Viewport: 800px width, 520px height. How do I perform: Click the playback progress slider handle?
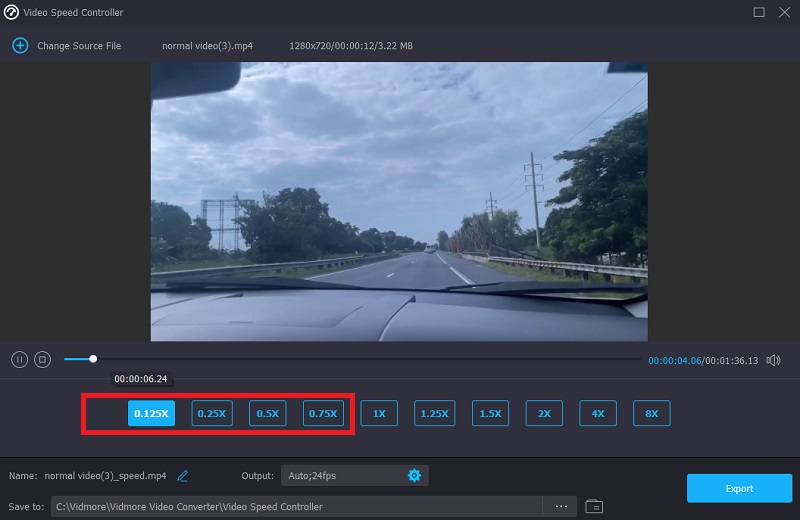[93, 359]
